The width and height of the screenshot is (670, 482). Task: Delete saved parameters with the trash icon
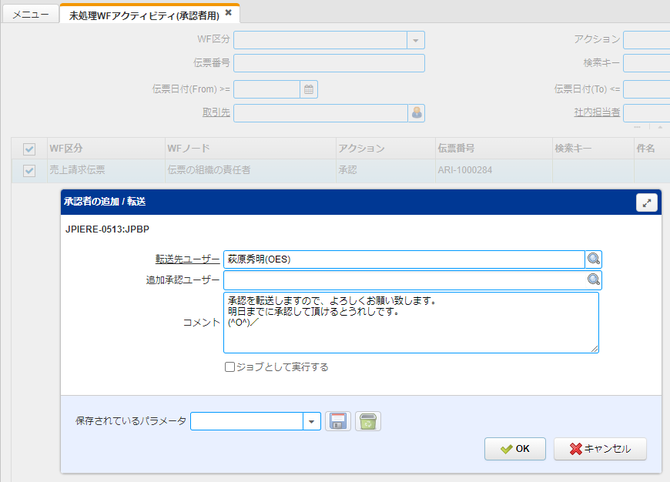(x=368, y=421)
